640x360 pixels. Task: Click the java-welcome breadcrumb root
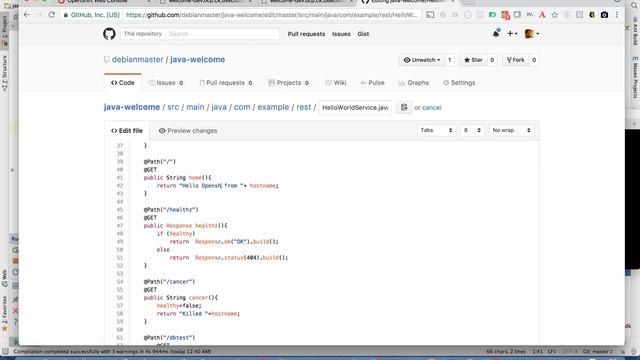132,107
